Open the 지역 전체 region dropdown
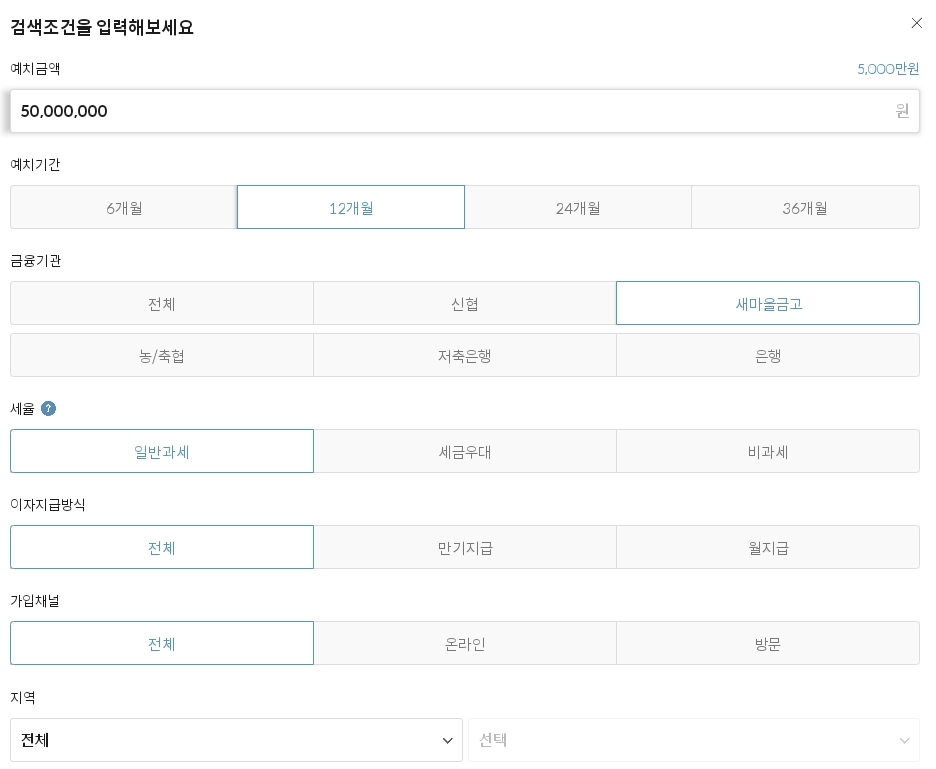 point(236,740)
